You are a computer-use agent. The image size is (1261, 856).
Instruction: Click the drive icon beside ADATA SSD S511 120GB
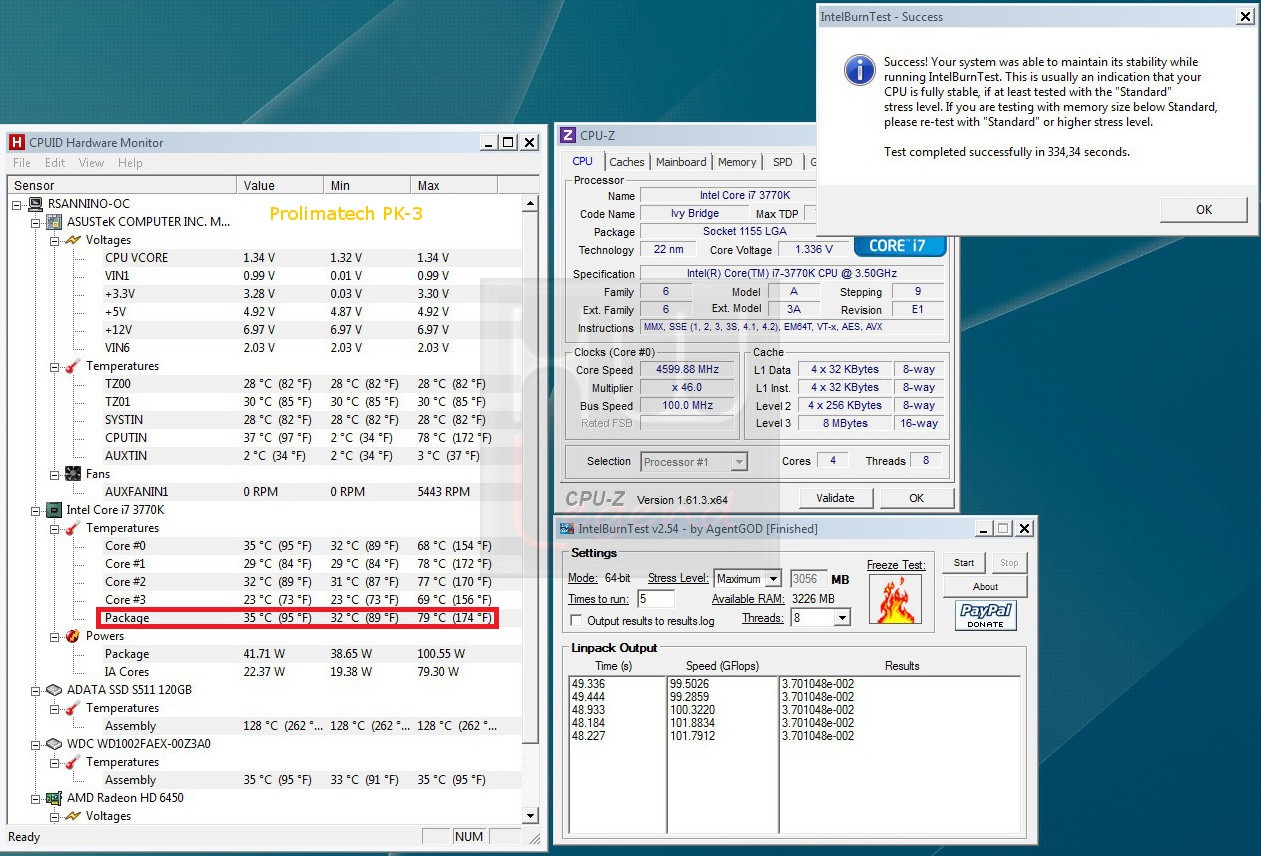tap(55, 690)
